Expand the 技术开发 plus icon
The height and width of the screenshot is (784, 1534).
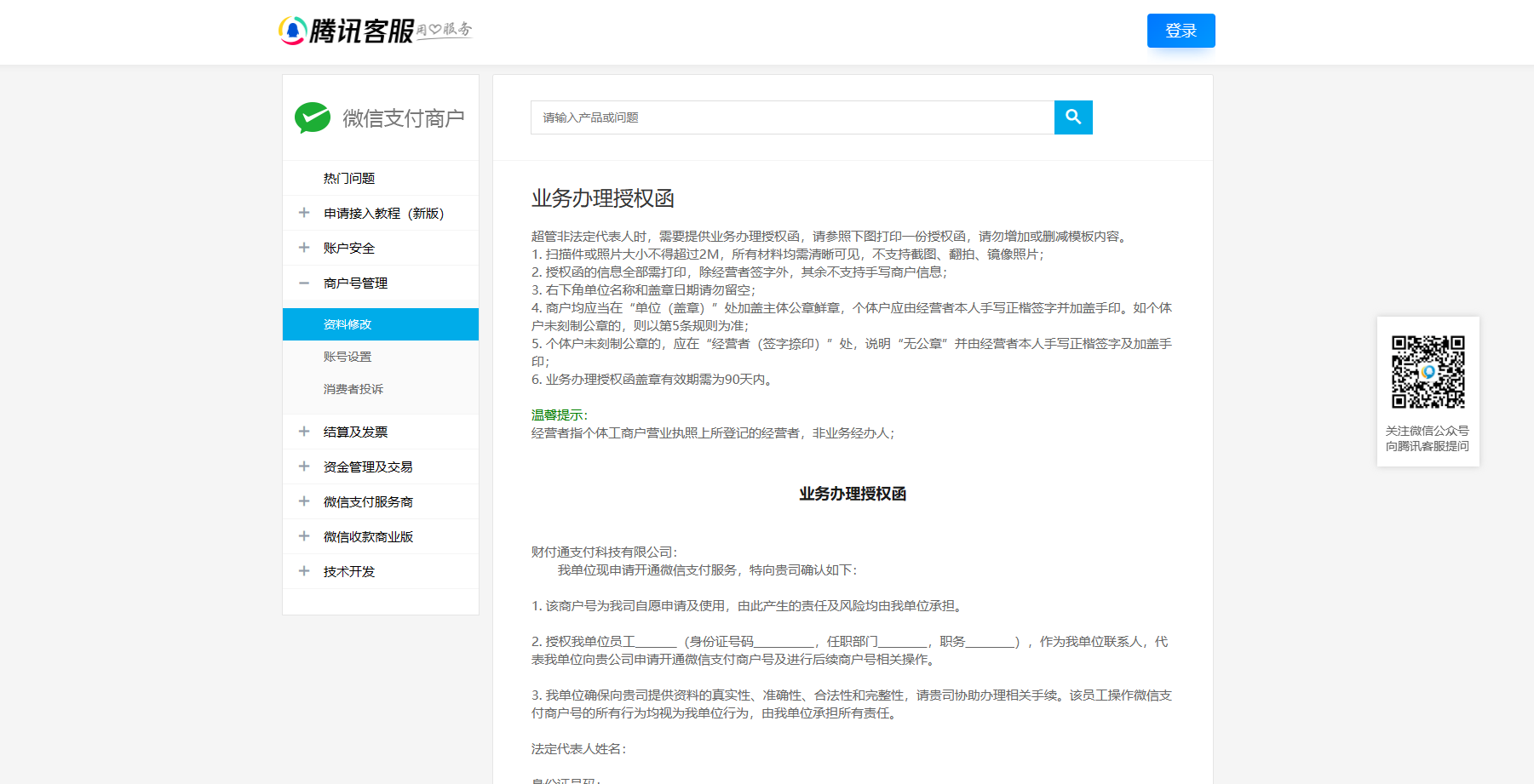(304, 571)
